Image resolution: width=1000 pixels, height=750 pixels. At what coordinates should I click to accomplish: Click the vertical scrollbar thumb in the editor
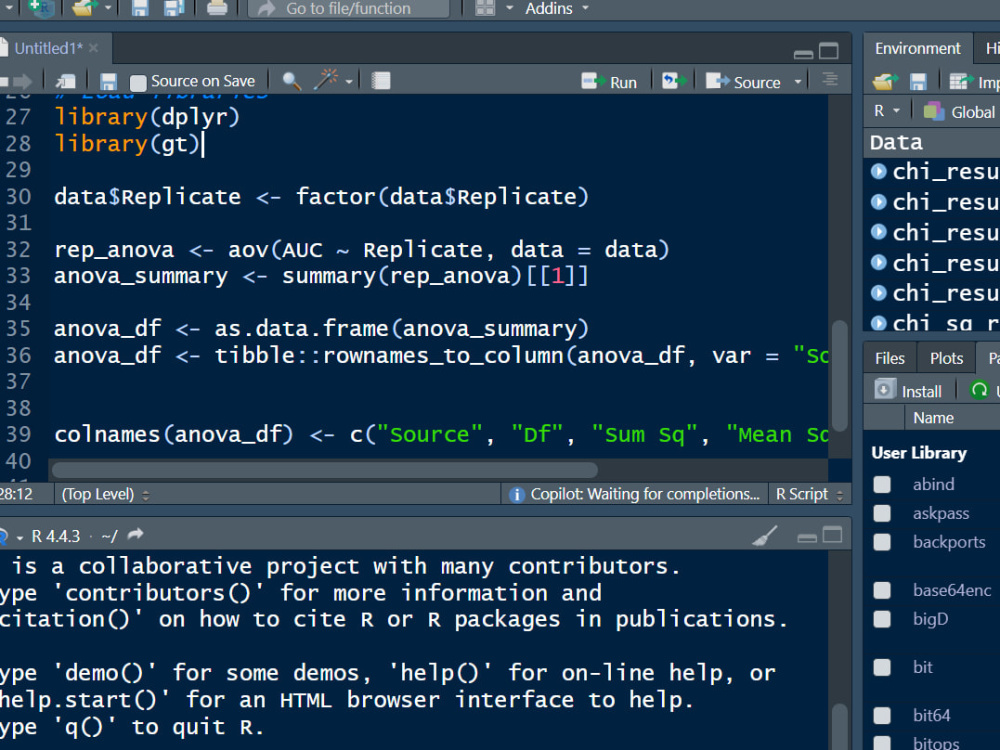click(840, 376)
